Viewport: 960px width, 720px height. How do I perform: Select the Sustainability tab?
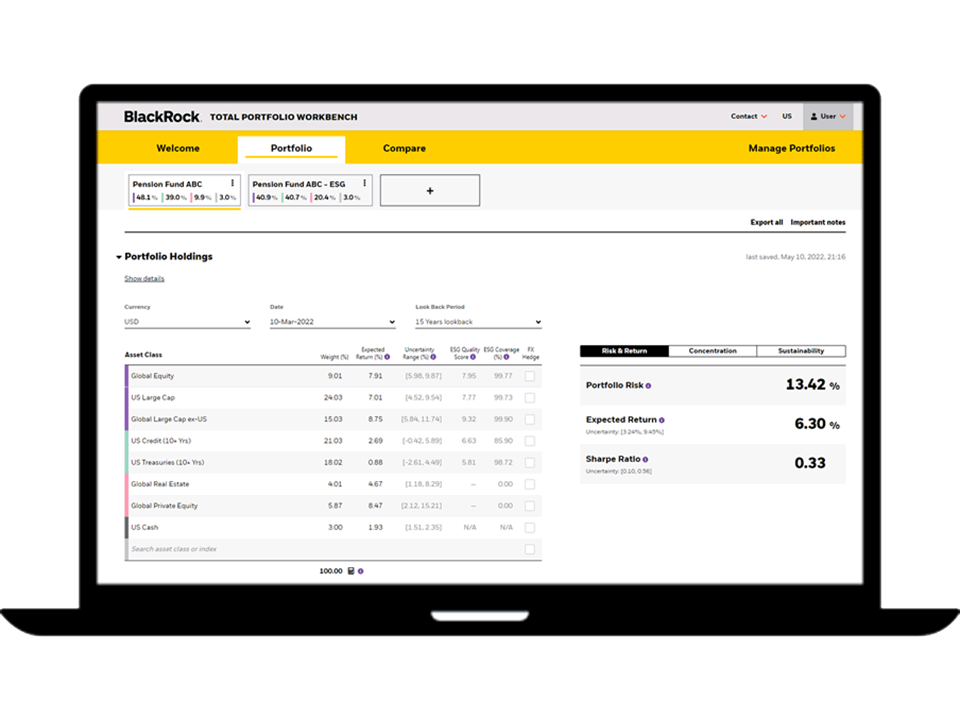click(x=802, y=351)
